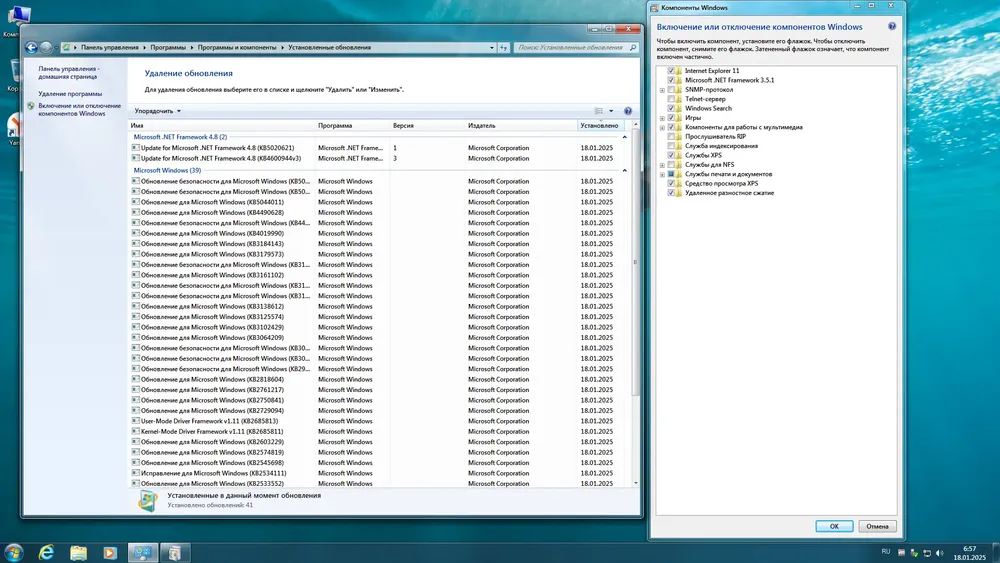This screenshot has width=1000, height=563.
Task: Click the OK button
Action: [x=834, y=526]
